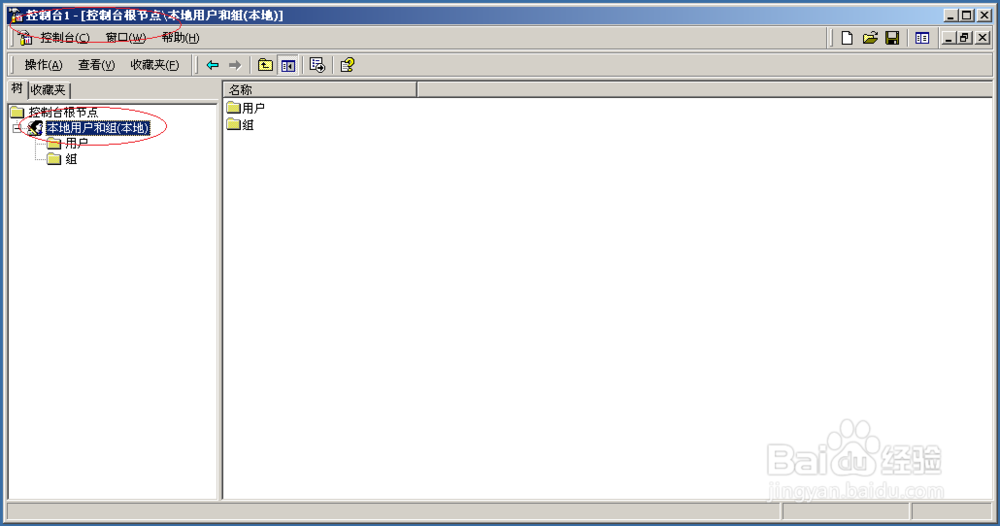Click the 名称 column header
This screenshot has width=1000, height=526.
pyautogui.click(x=320, y=90)
